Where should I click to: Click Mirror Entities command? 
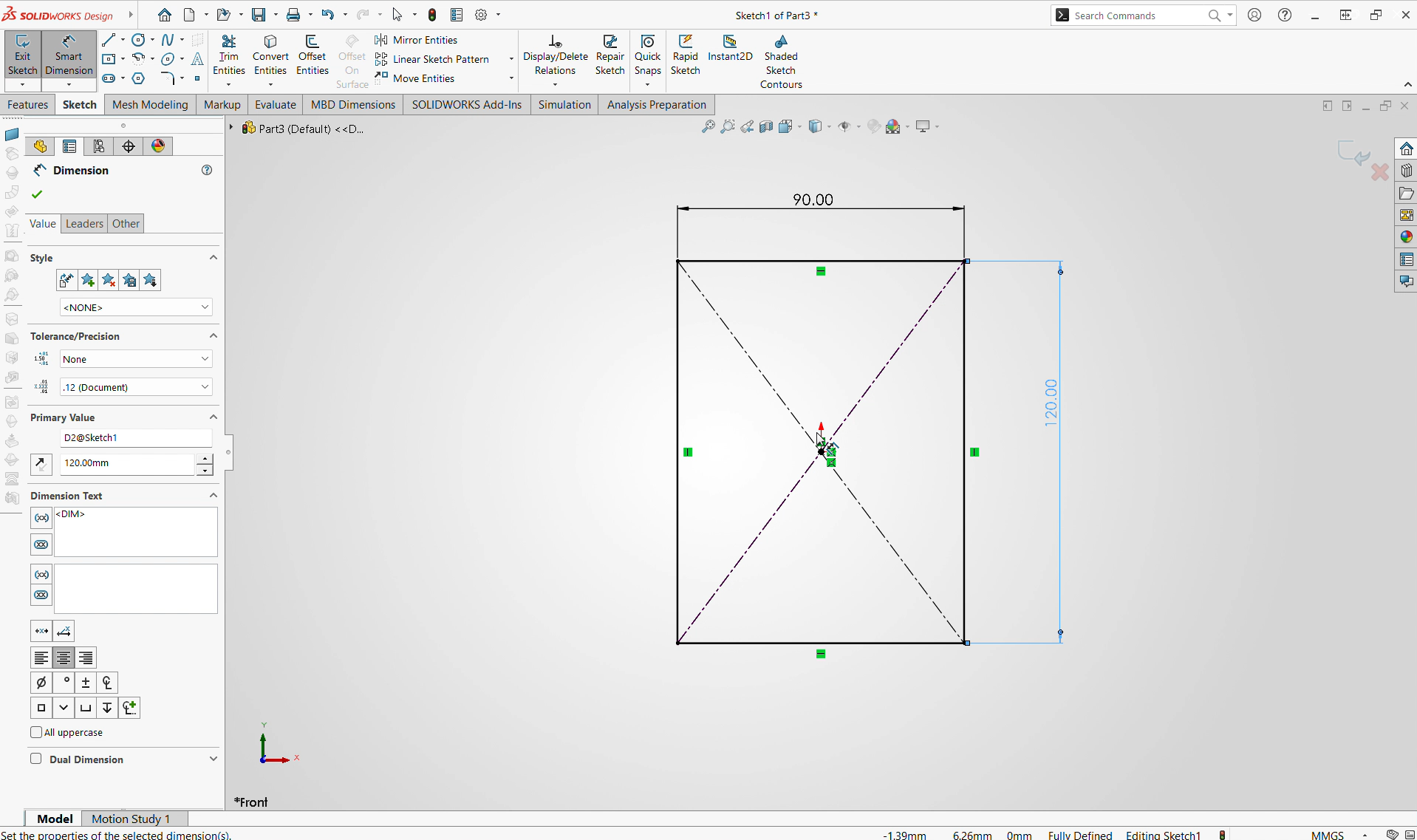(416, 40)
